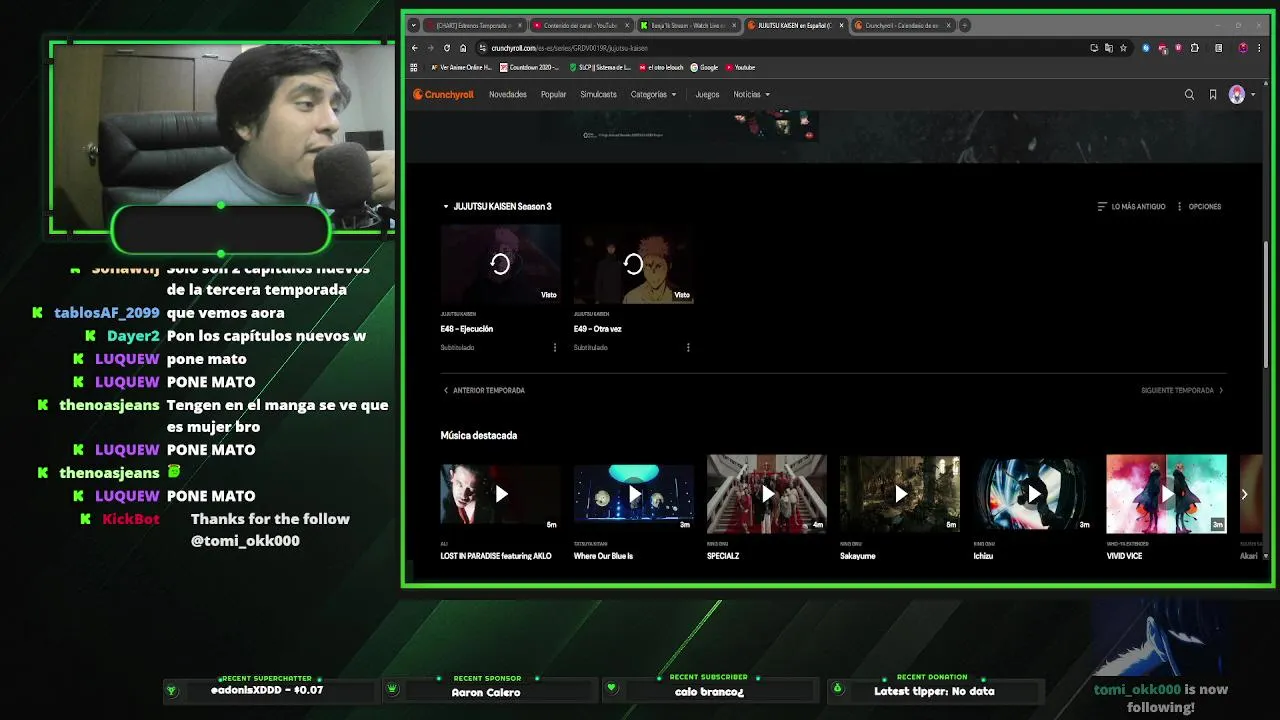Open the Crunchyroll watchlist bookmark icon
This screenshot has width=1280, height=720.
pos(1213,94)
